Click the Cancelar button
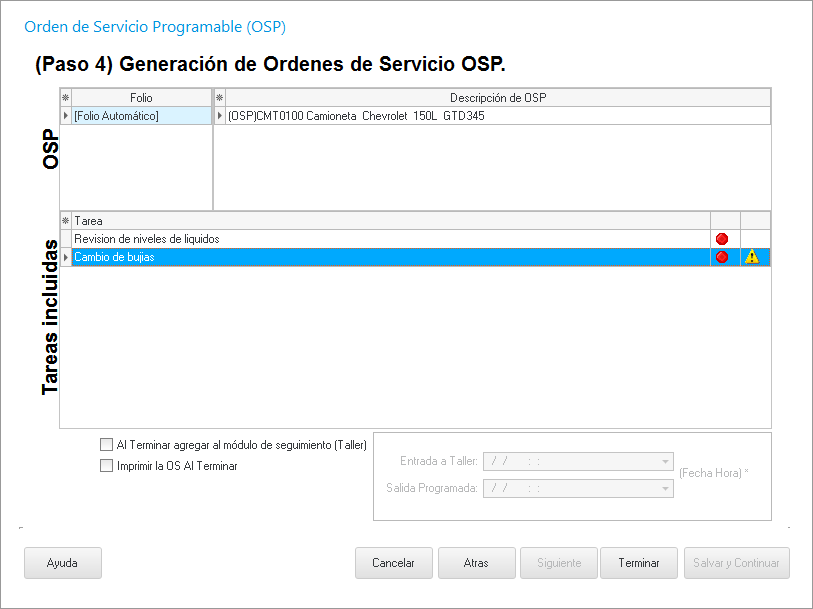 tap(393, 563)
